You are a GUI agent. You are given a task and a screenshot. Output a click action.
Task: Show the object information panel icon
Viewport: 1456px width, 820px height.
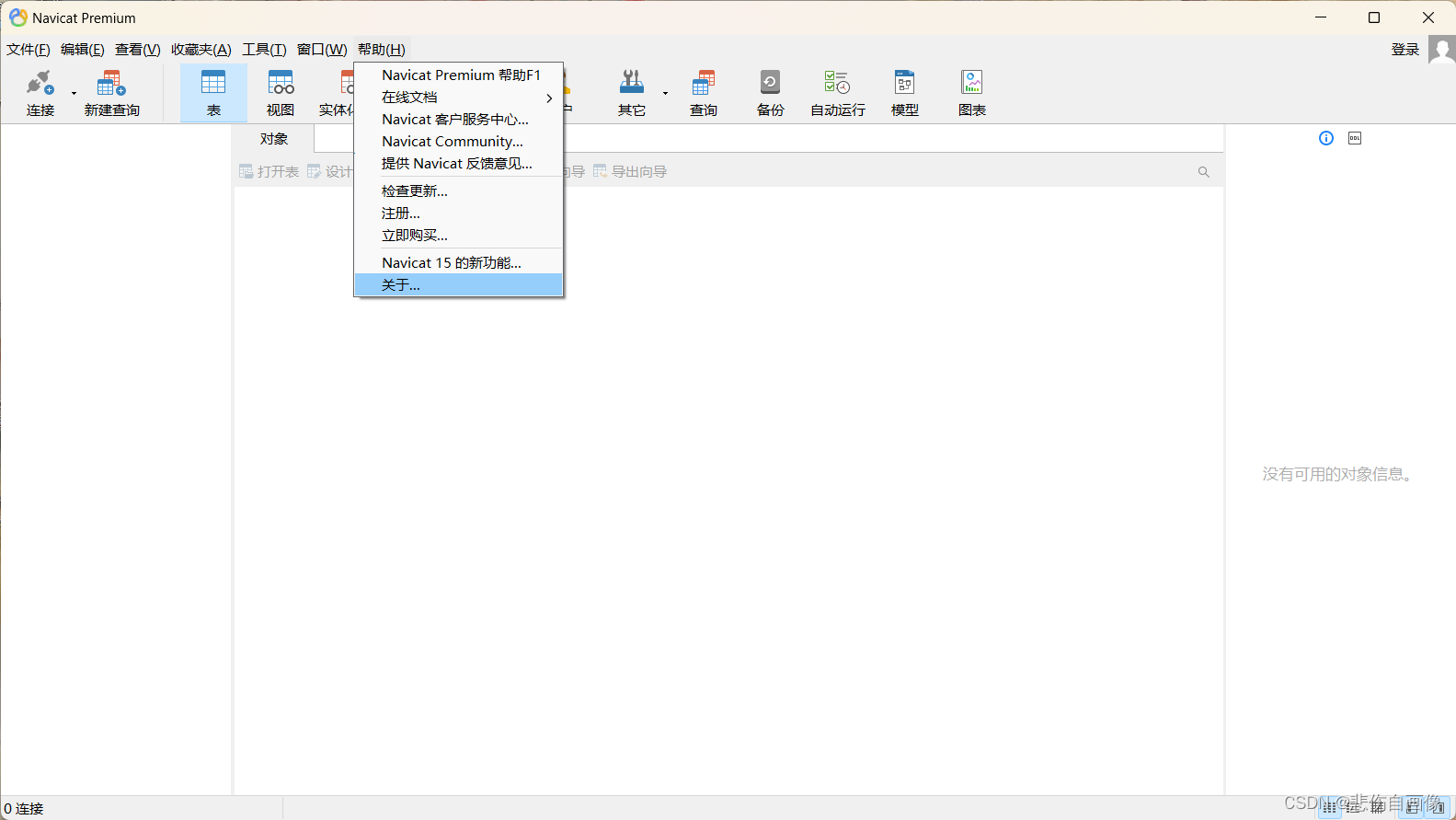pyautogui.click(x=1326, y=138)
